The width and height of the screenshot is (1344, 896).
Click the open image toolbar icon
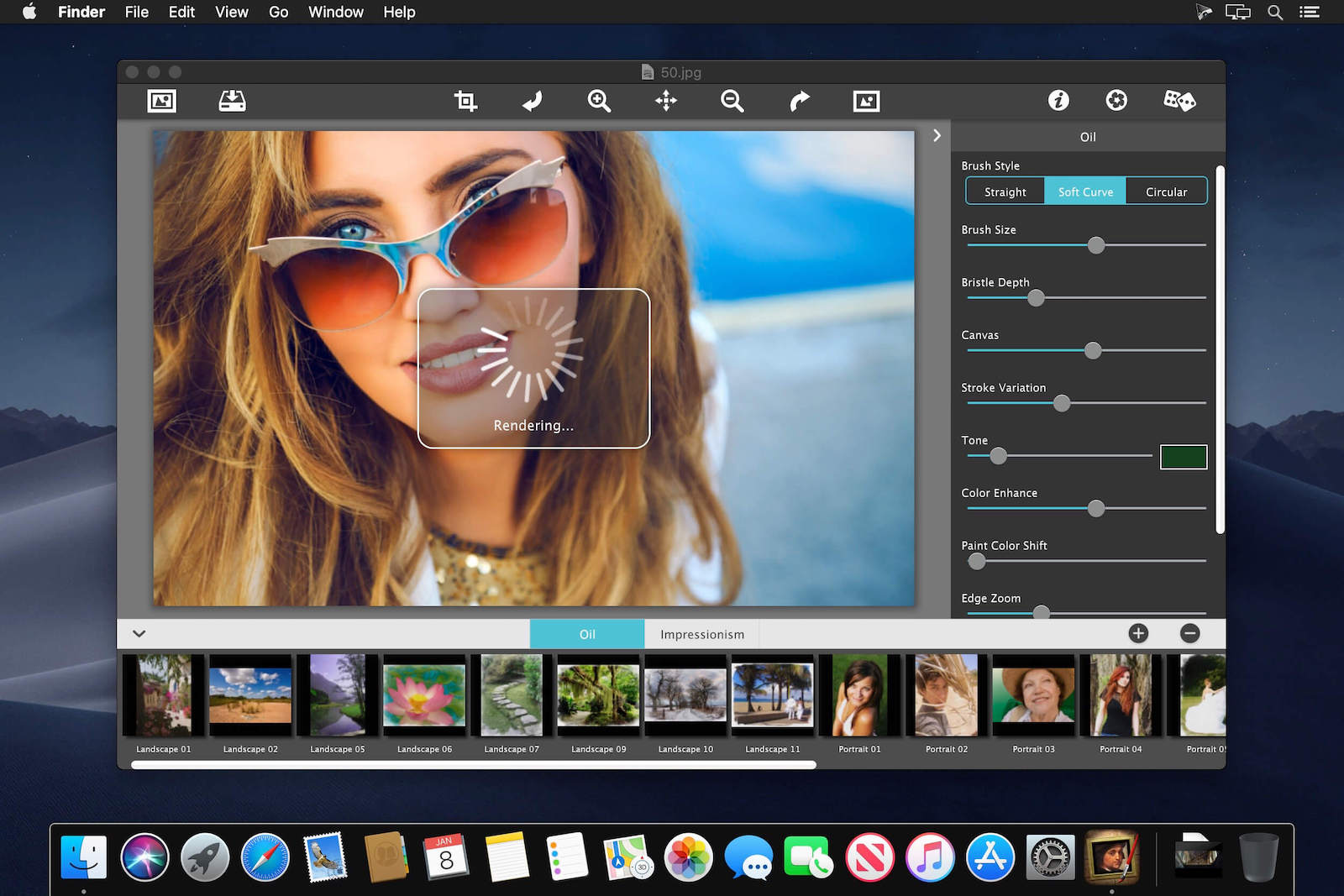click(161, 102)
